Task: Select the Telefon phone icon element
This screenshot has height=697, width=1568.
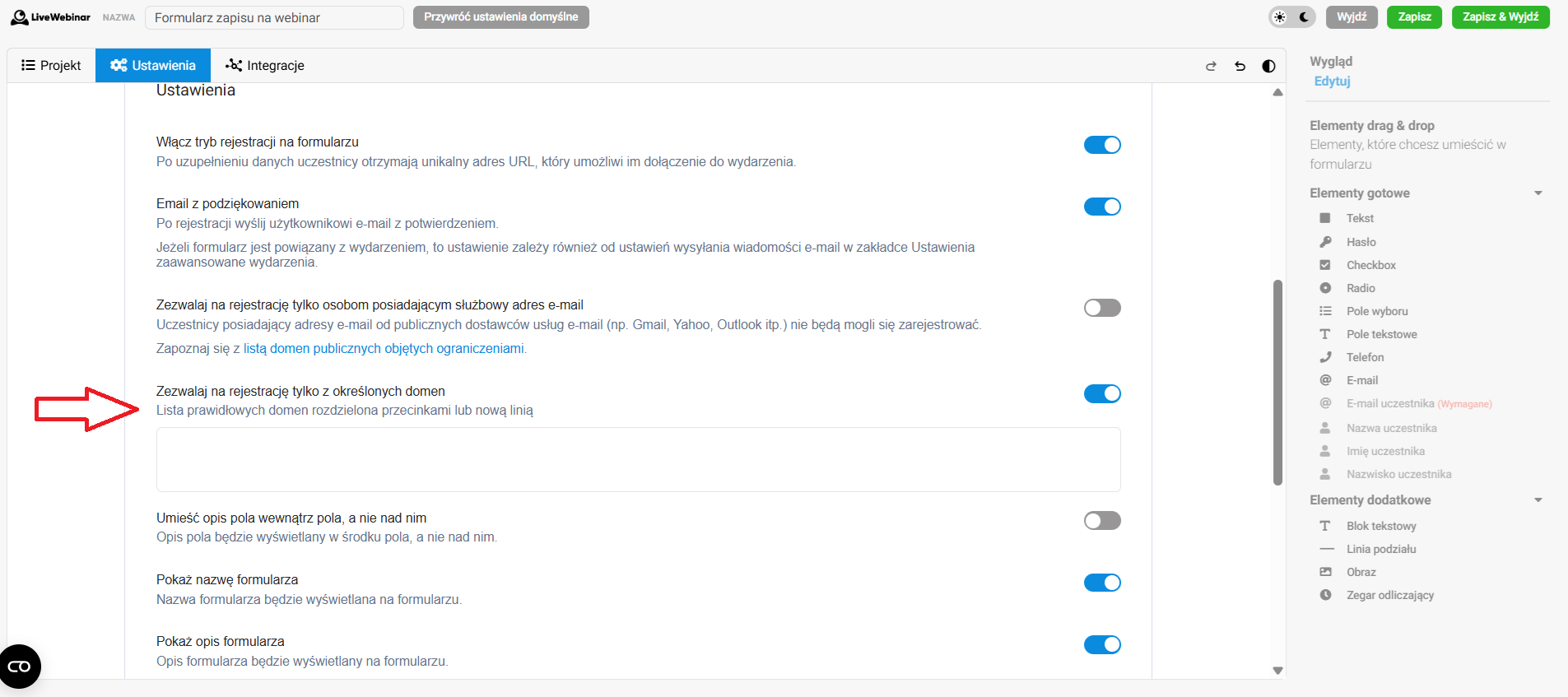Action: click(1325, 357)
